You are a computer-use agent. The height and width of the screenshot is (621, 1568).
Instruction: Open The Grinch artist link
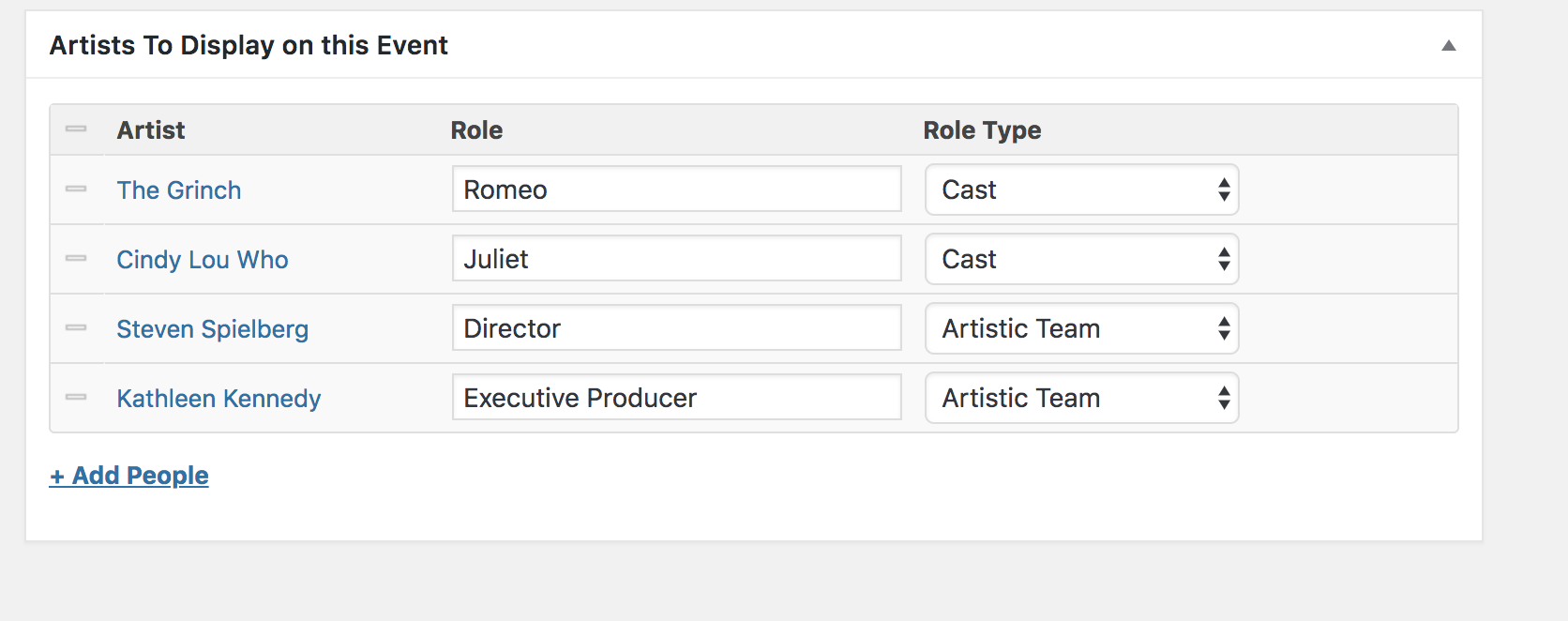pyautogui.click(x=178, y=190)
